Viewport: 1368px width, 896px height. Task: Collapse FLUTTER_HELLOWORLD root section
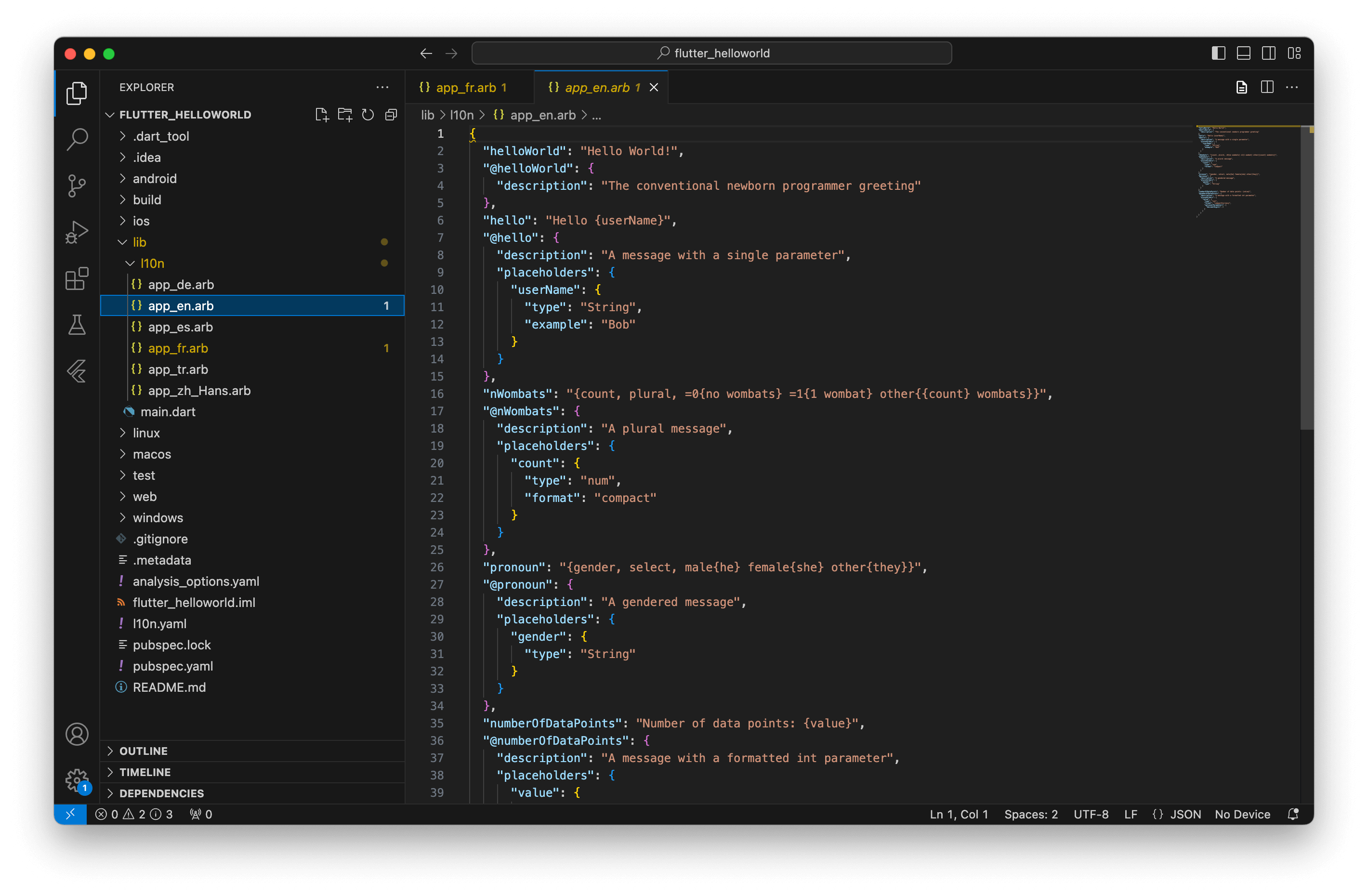coord(185,115)
